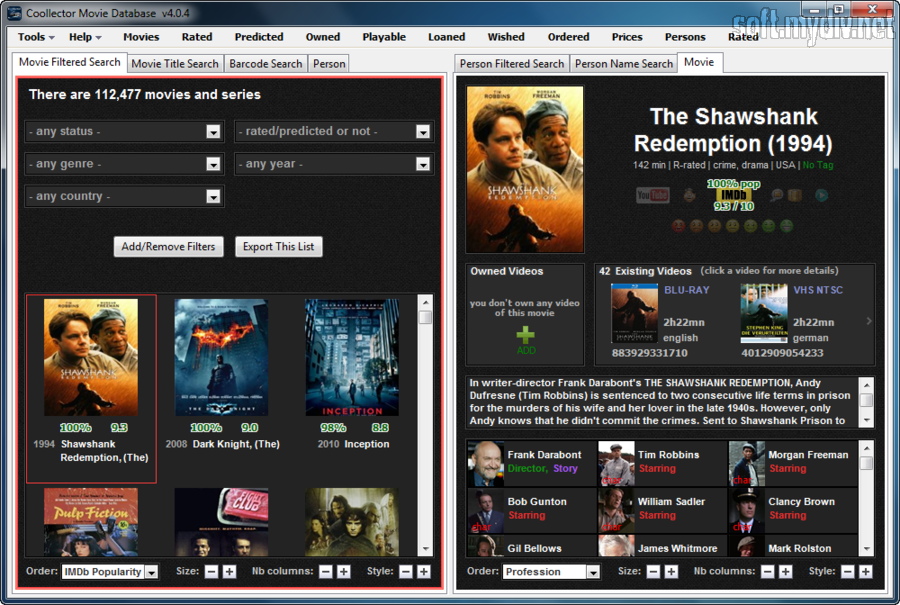Open Morgan Freeman's person entry

[x=793, y=464]
